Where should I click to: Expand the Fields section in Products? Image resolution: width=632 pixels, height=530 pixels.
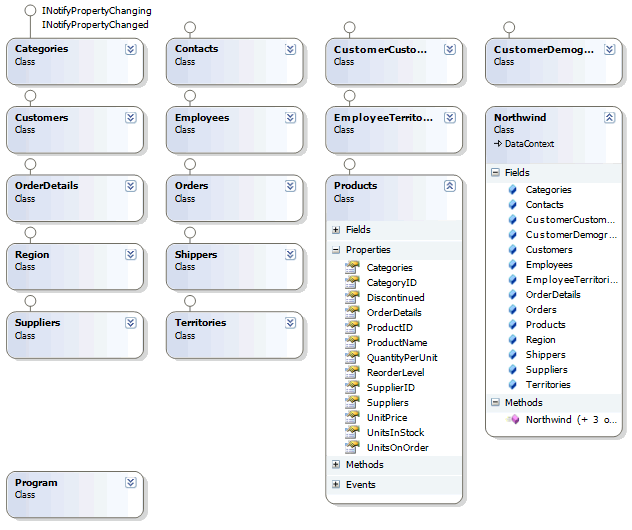[x=336, y=230]
